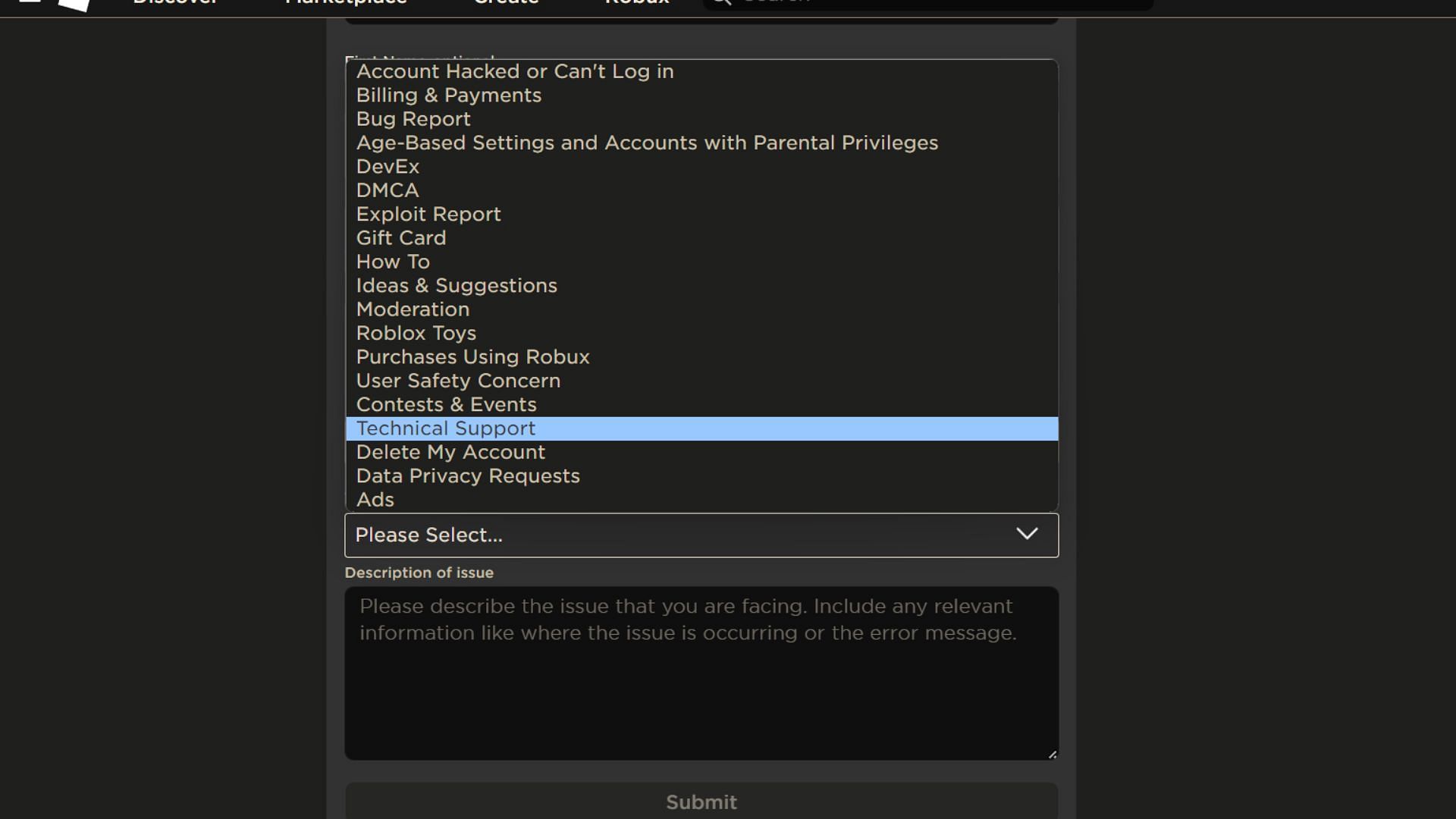Choose the DMCA option
1456x819 pixels.
701,190
